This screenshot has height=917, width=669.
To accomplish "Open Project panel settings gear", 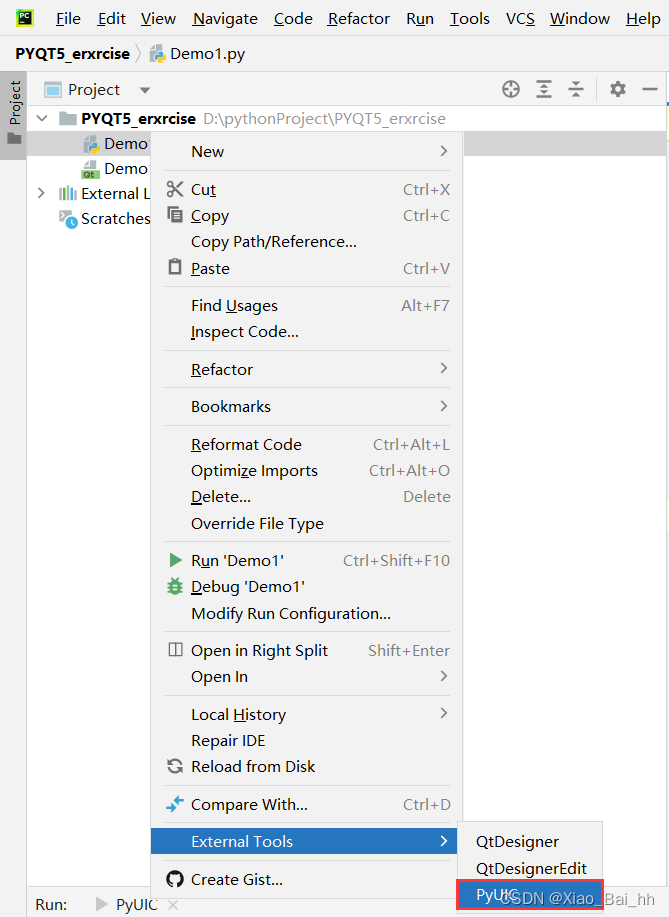I will (x=618, y=89).
